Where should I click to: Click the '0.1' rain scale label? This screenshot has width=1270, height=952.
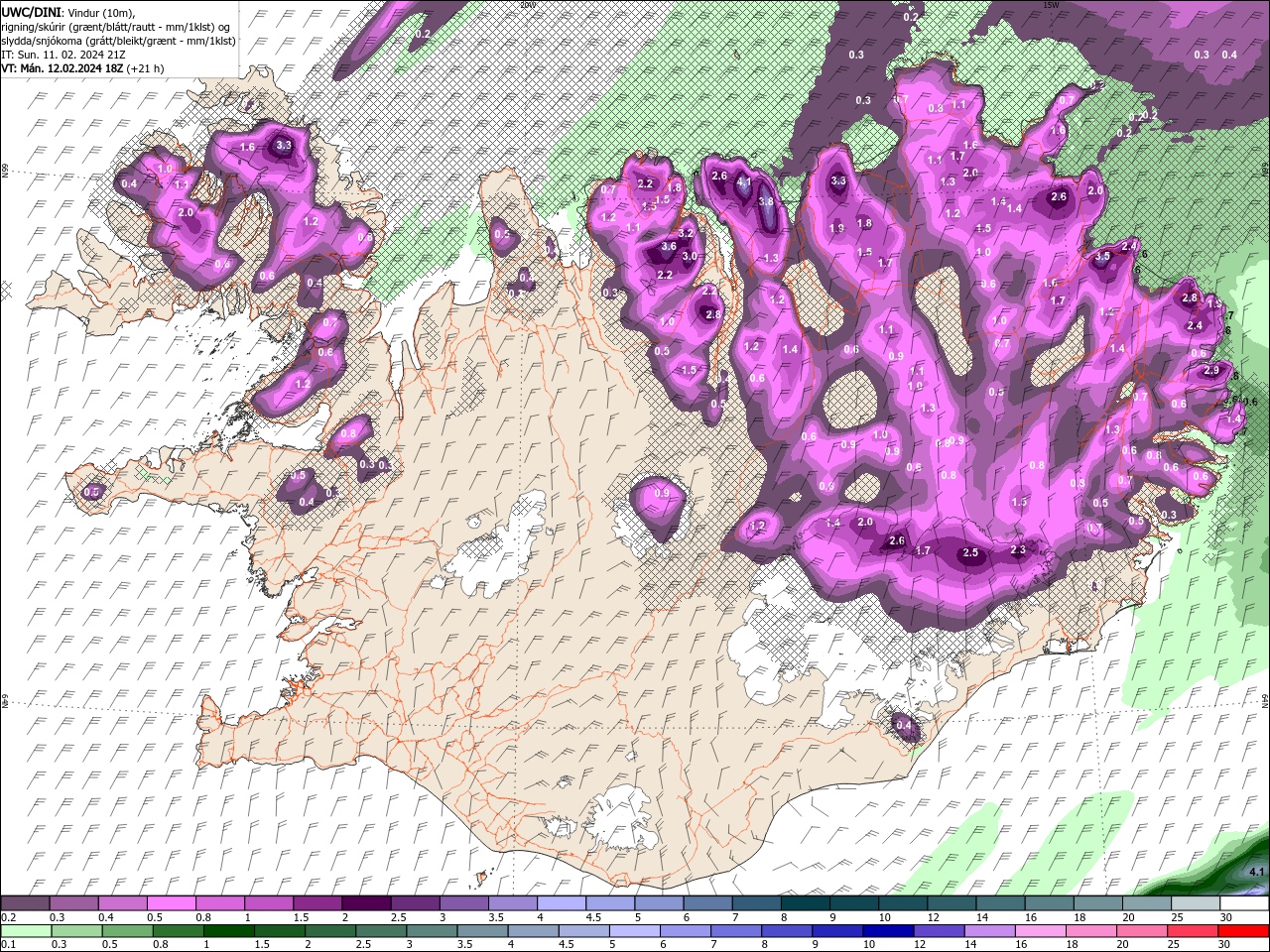8,944
